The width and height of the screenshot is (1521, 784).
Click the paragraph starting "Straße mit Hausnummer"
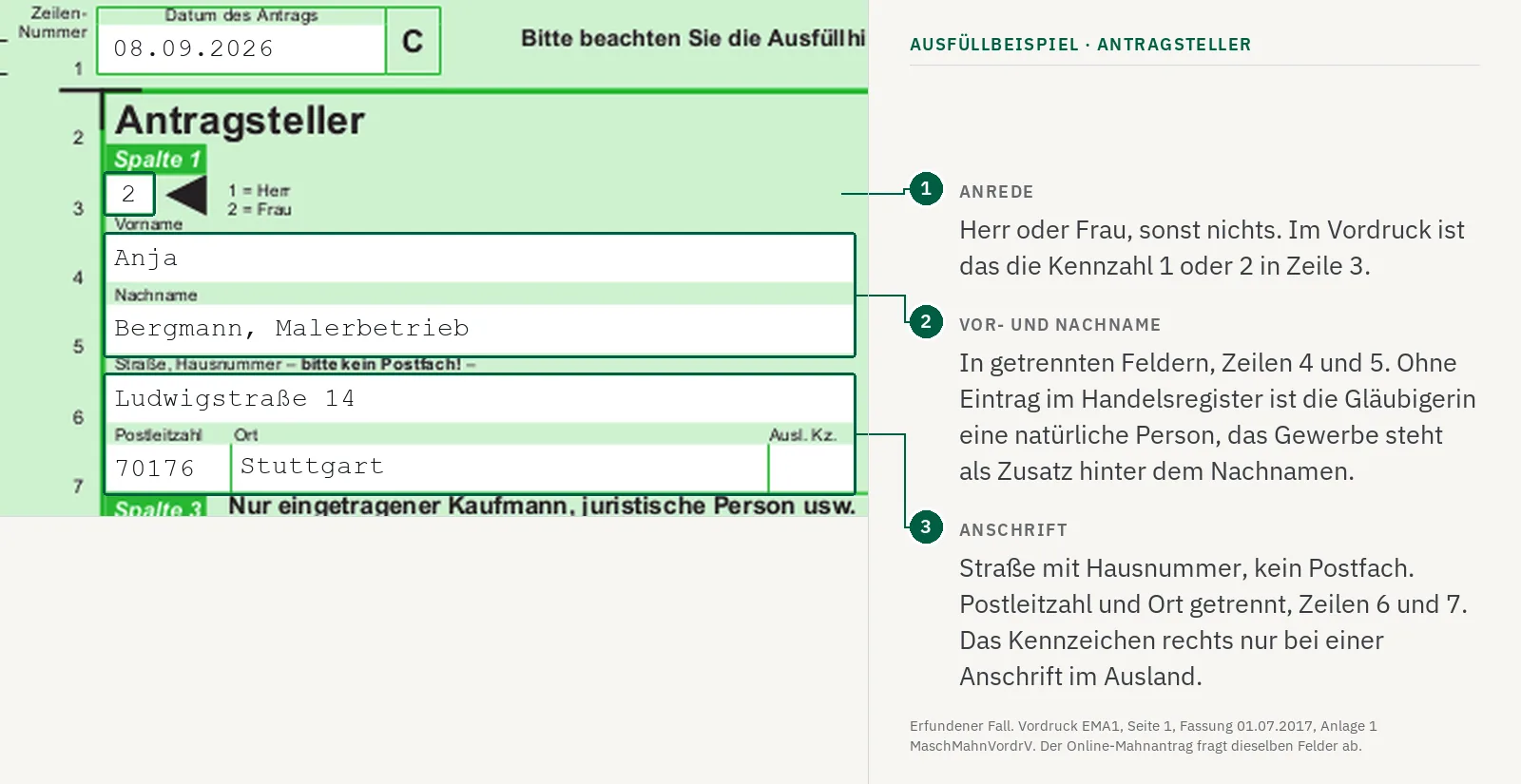[1214, 622]
